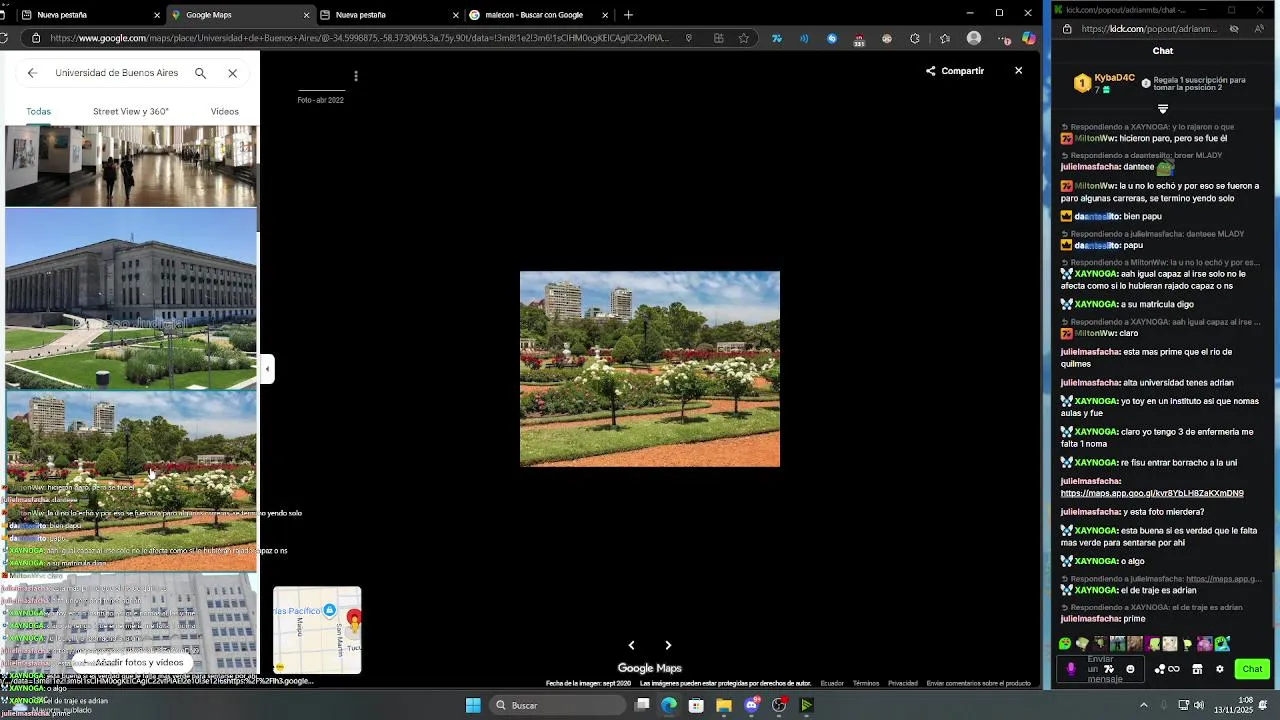Click the green Chat send button
Image resolution: width=1280 pixels, height=720 pixels.
pyautogui.click(x=1252, y=669)
